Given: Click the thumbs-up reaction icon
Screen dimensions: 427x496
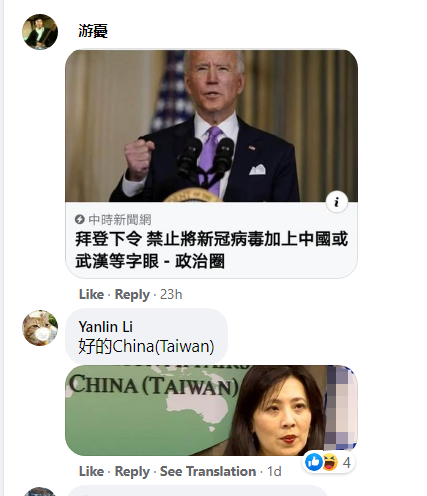Looking at the screenshot, I should 314,462.
